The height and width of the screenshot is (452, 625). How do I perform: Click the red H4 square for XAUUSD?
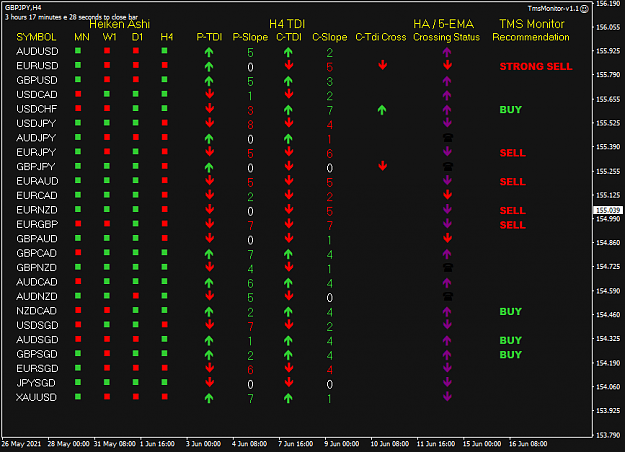point(164,397)
